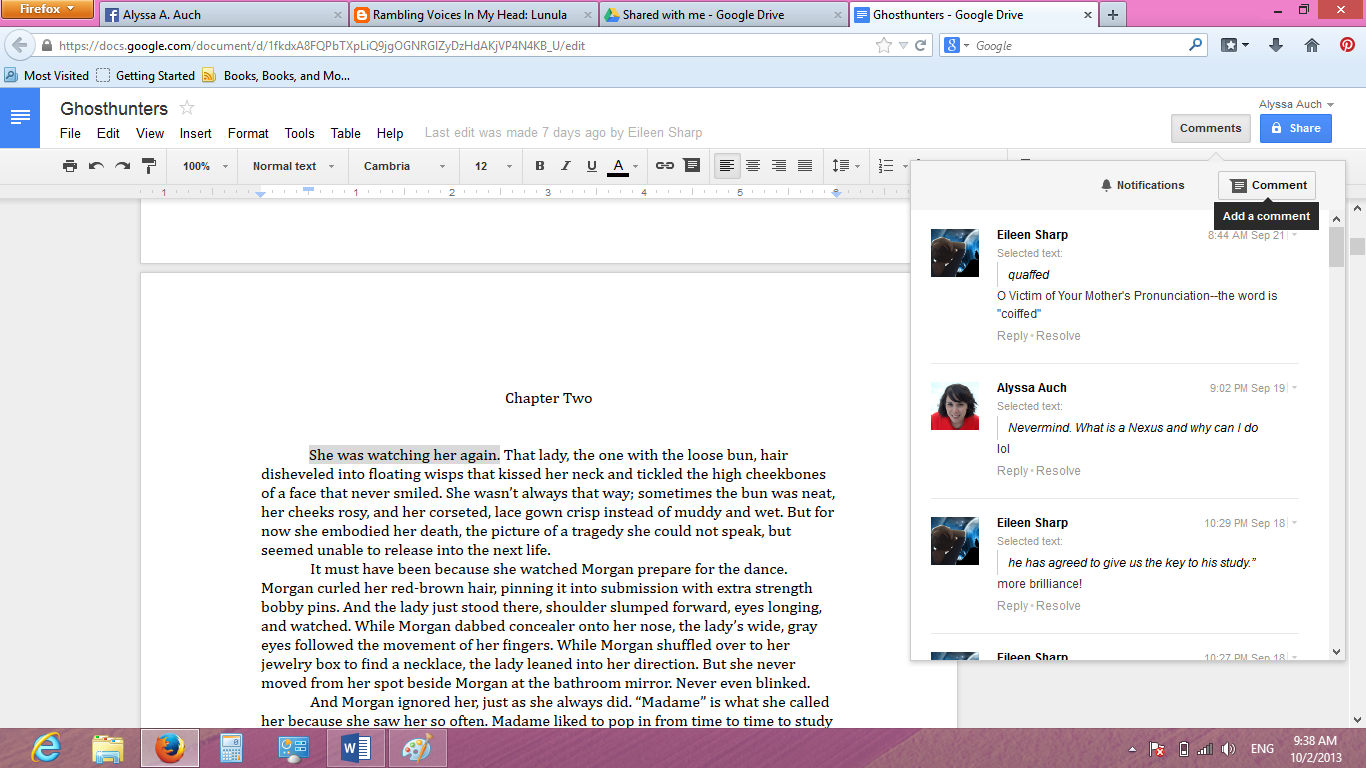Redo the last undone edit
1366x768 pixels.
coord(122,166)
